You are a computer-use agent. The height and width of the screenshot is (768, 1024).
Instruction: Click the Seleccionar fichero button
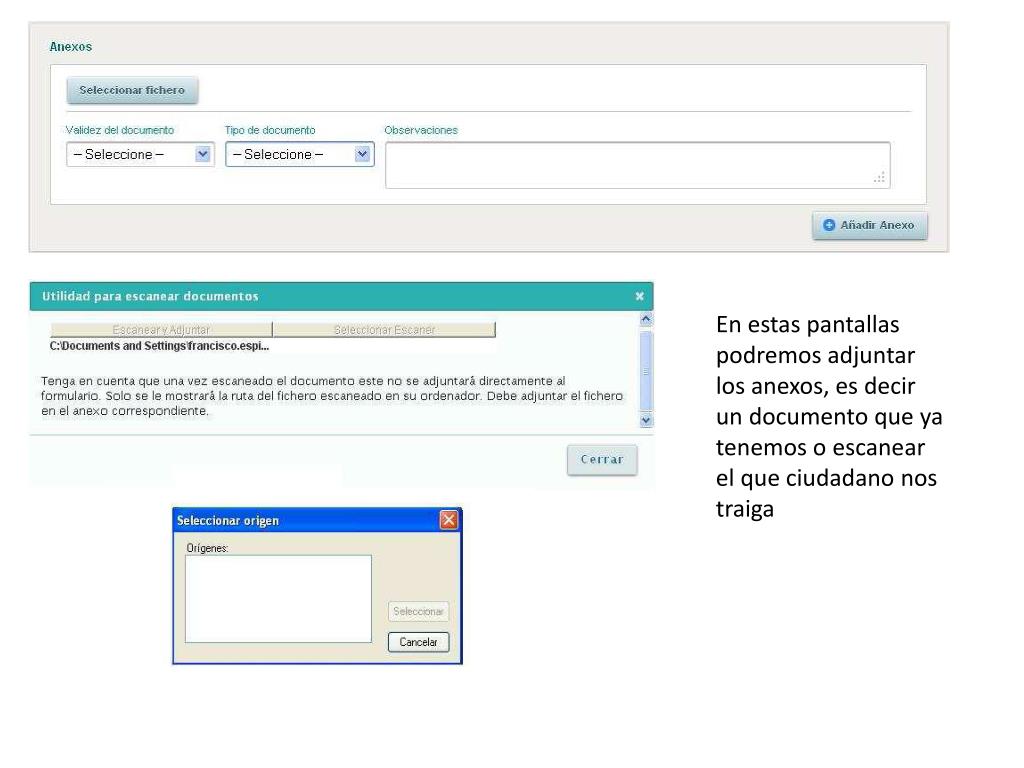[132, 90]
